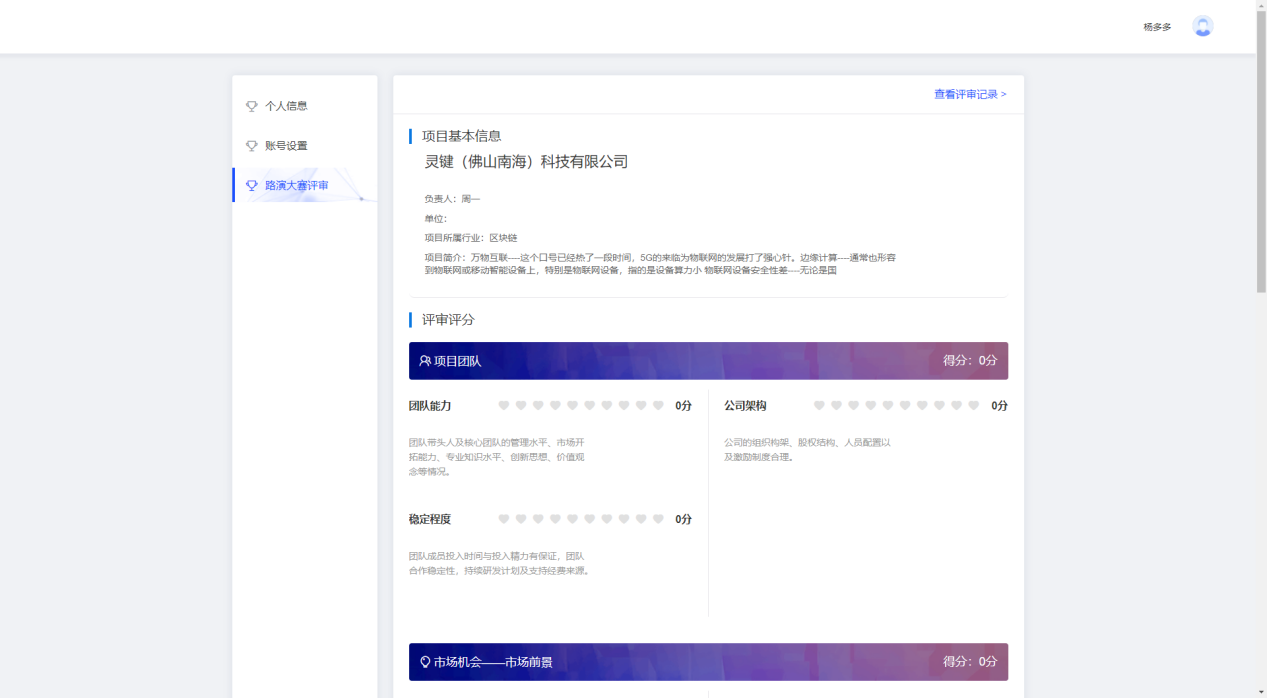This screenshot has width=1267, height=698.
Task: Go to 账号设置 in the sidebar
Action: click(x=286, y=146)
